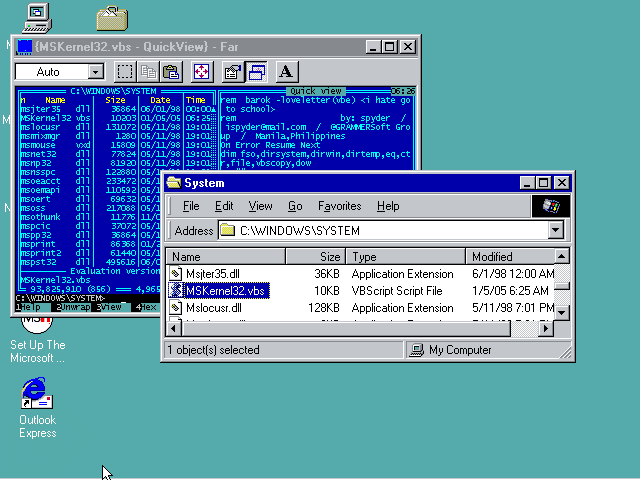Click 2Unwrap in Far key bar
This screenshot has height=480, width=640.
[73, 307]
